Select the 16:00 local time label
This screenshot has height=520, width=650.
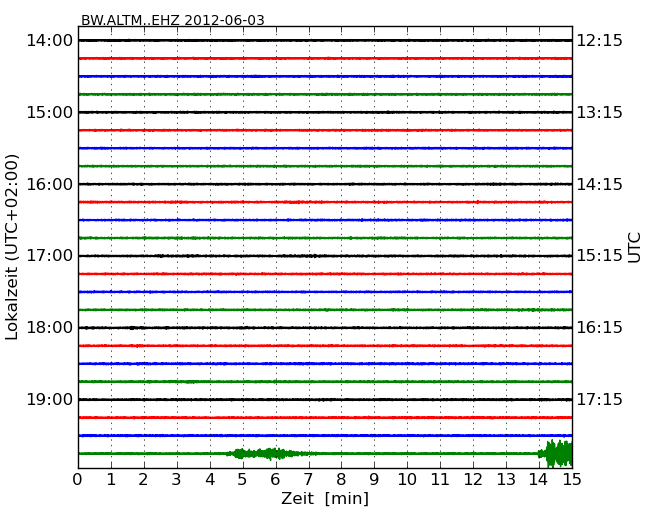point(49,184)
